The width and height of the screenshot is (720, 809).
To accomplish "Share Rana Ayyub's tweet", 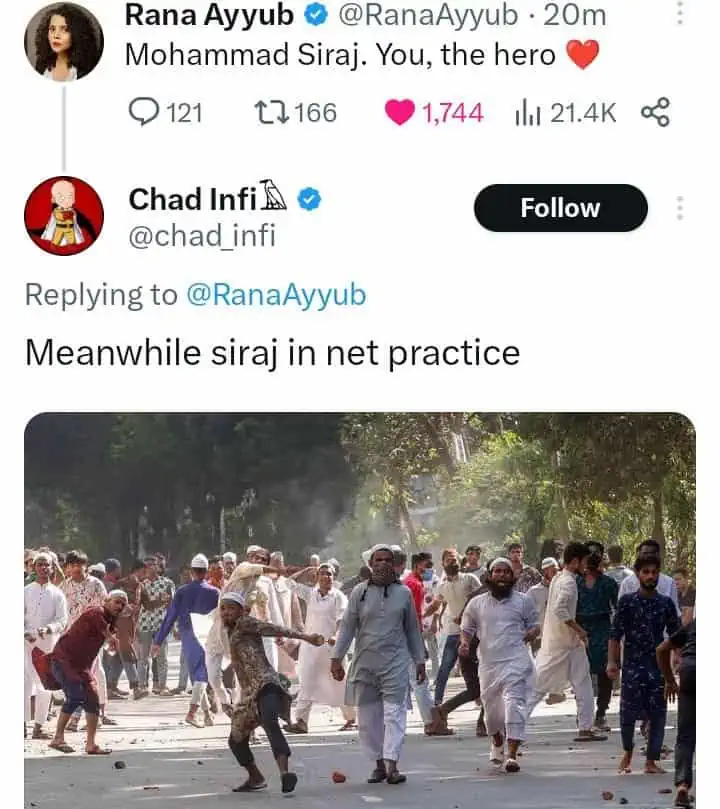I will [x=654, y=113].
